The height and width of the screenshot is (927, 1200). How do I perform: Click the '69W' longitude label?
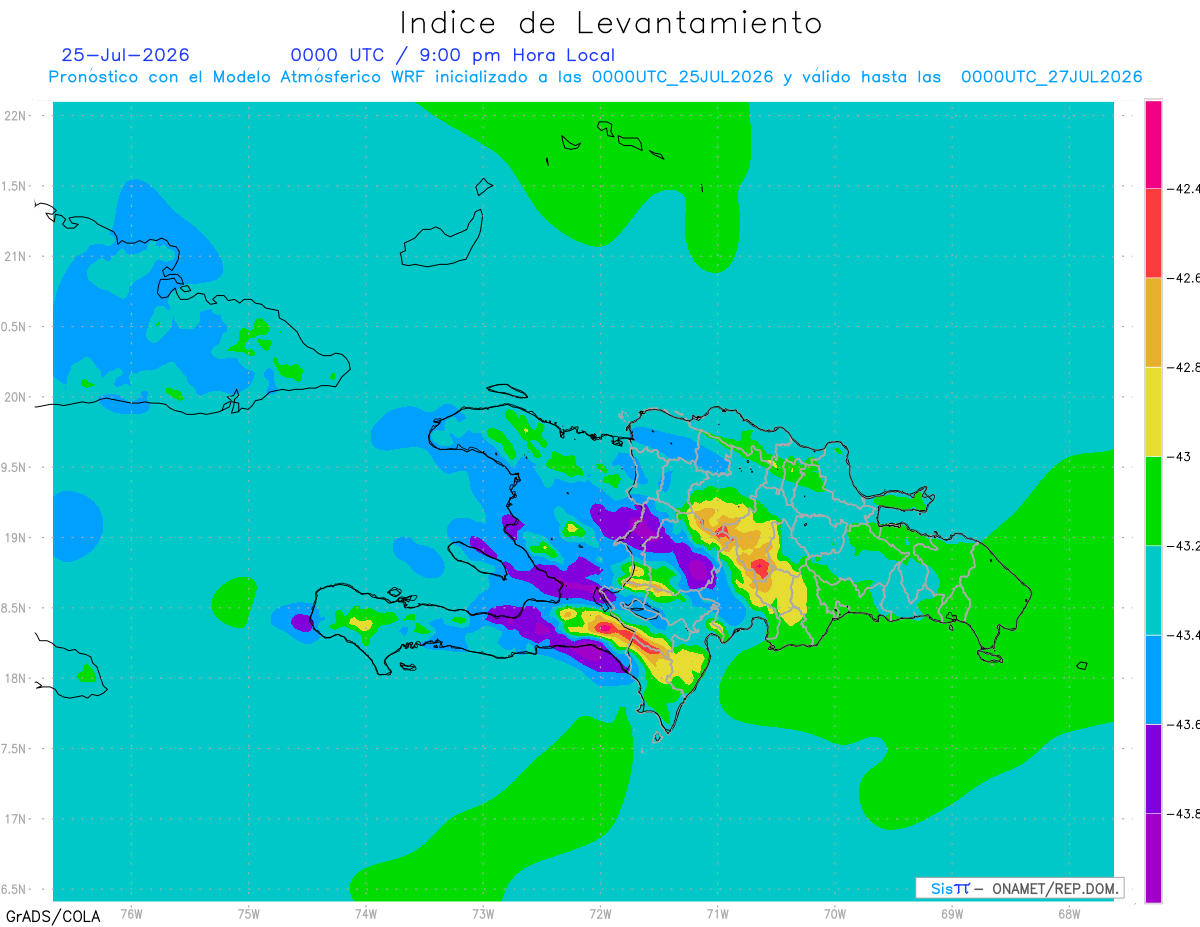[952, 913]
